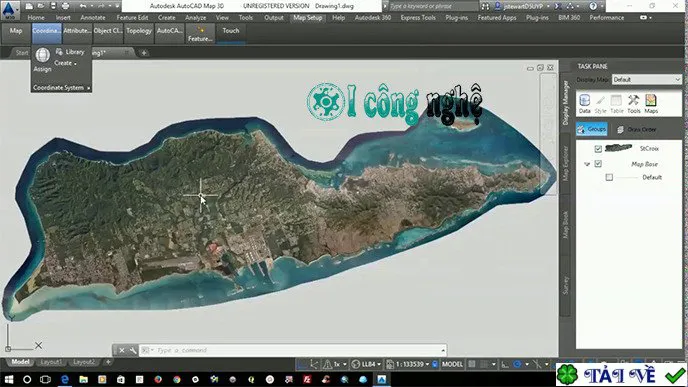Click the Groups button in Task Pane
The width and height of the screenshot is (688, 387).
(x=592, y=129)
